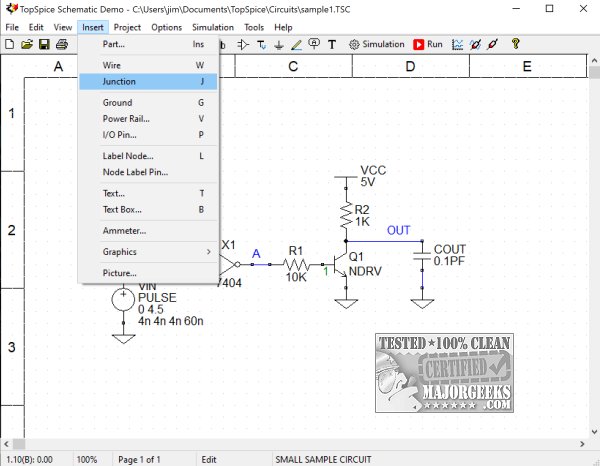The image size is (600, 466).
Task: Choose Text Box... from Insert menu
Action: tap(148, 210)
